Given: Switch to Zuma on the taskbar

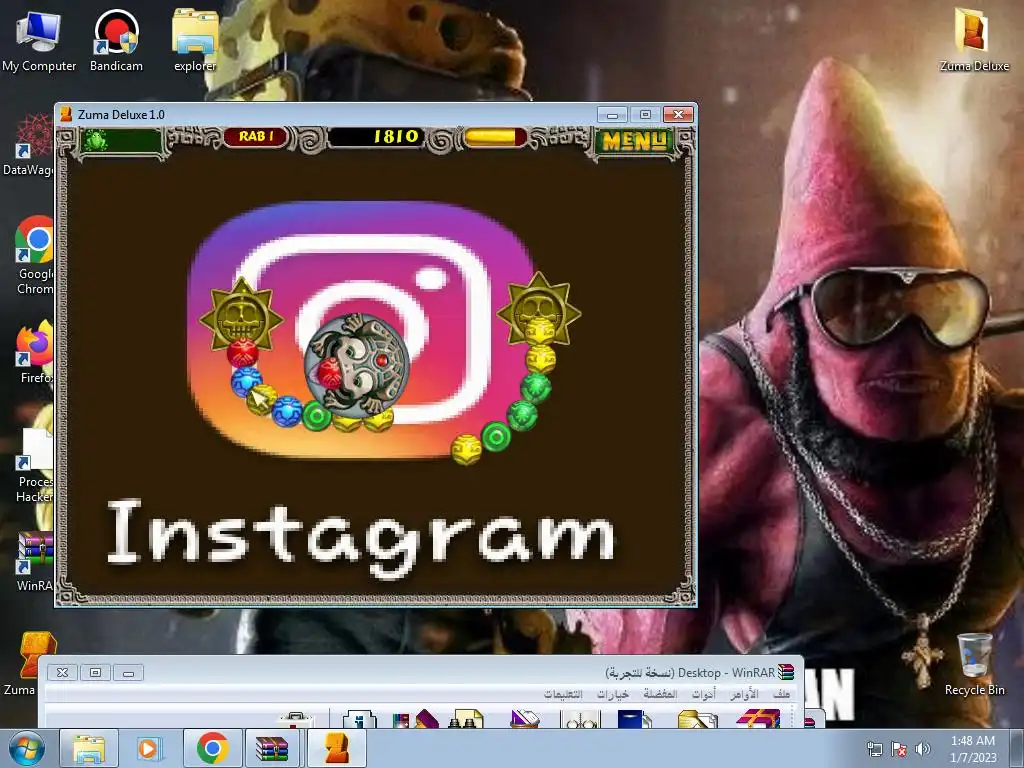Looking at the screenshot, I should pos(336,748).
